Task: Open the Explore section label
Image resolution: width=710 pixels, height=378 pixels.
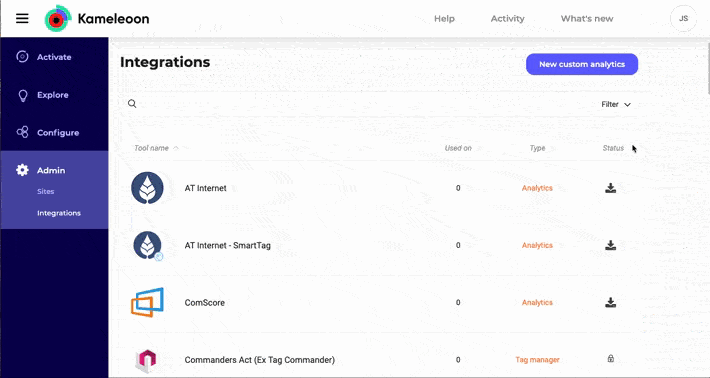Action: (53, 95)
